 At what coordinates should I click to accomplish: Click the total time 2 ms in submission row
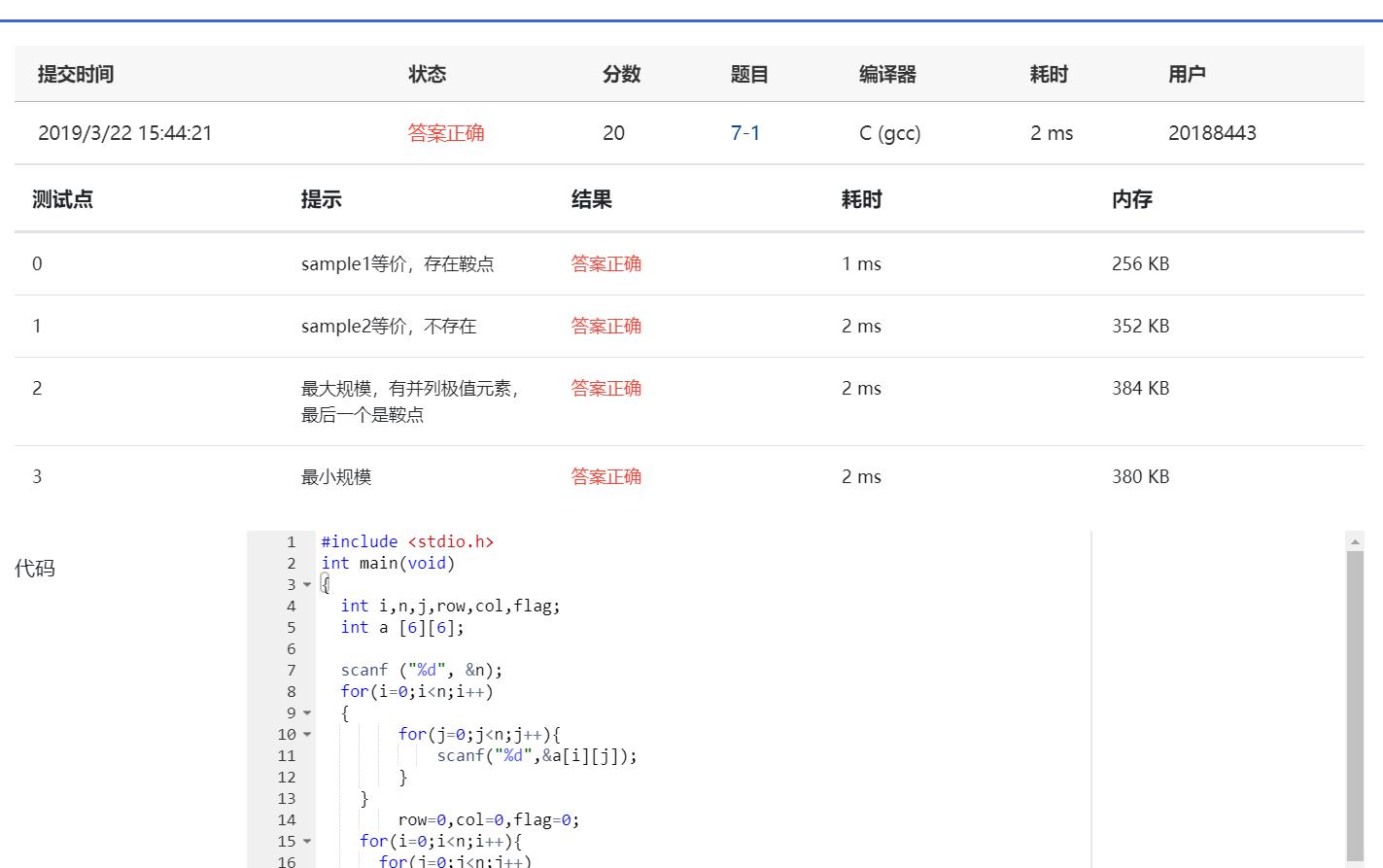(1052, 133)
